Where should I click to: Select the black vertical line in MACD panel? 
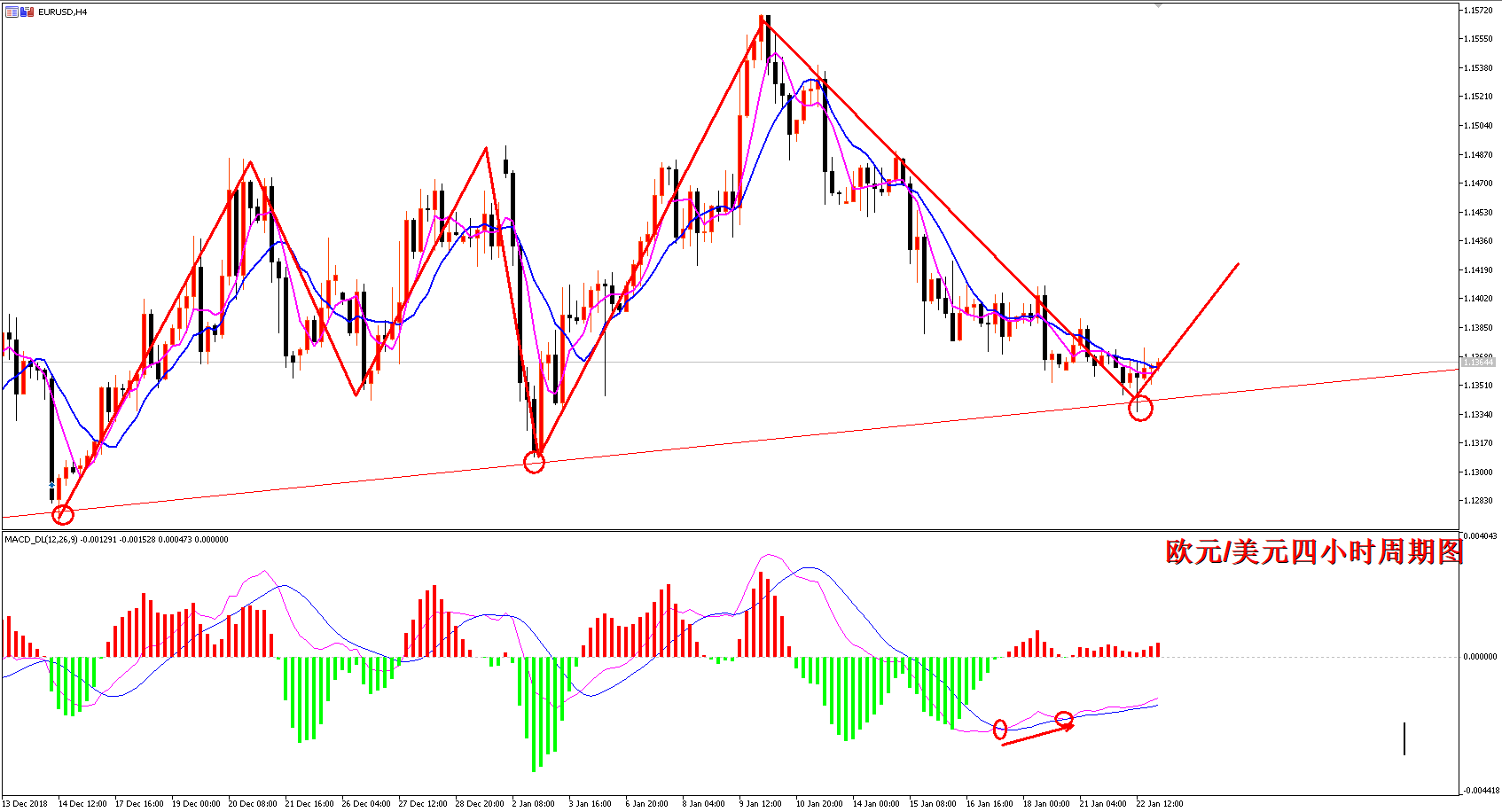point(1404,738)
